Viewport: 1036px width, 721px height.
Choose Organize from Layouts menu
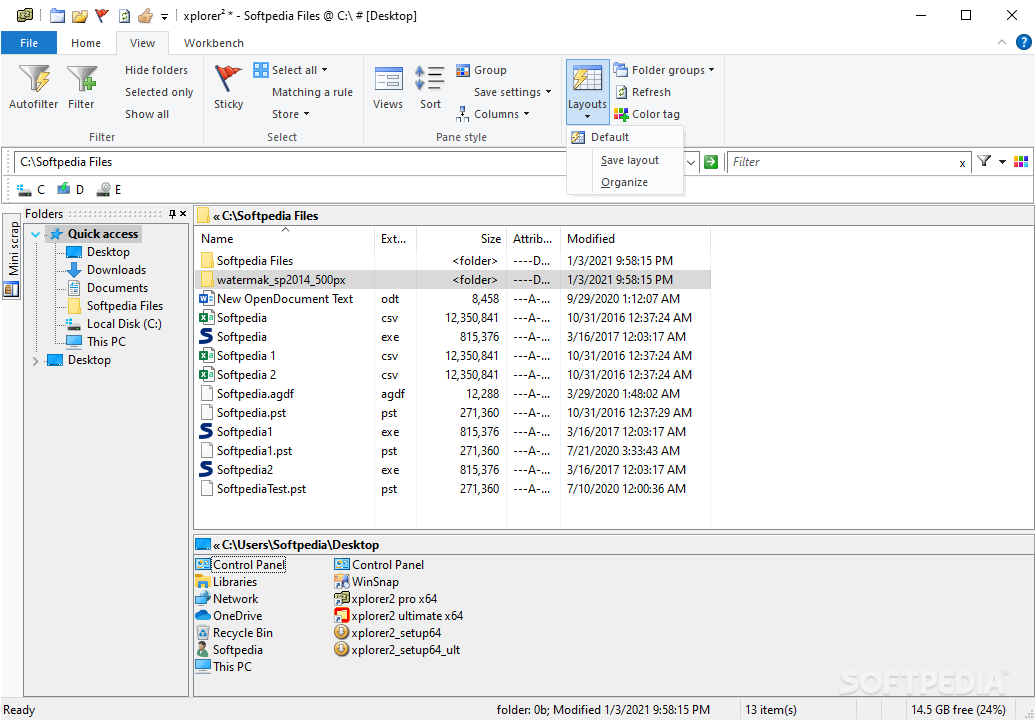click(x=624, y=182)
